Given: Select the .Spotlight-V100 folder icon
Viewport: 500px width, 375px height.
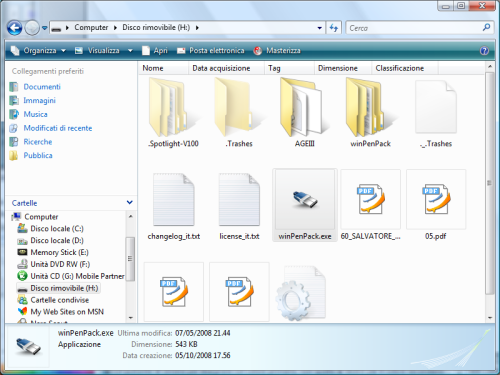Looking at the screenshot, I should [173, 107].
